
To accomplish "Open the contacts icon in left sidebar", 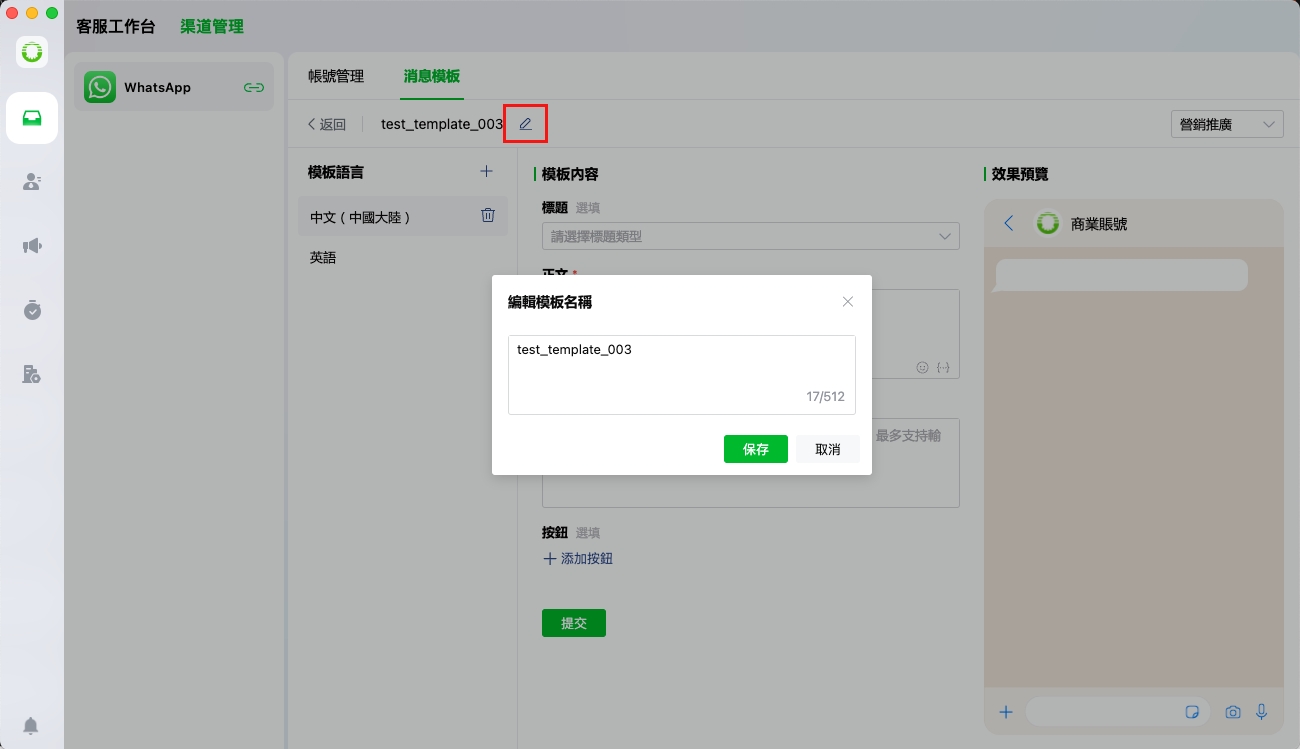I will [x=32, y=182].
